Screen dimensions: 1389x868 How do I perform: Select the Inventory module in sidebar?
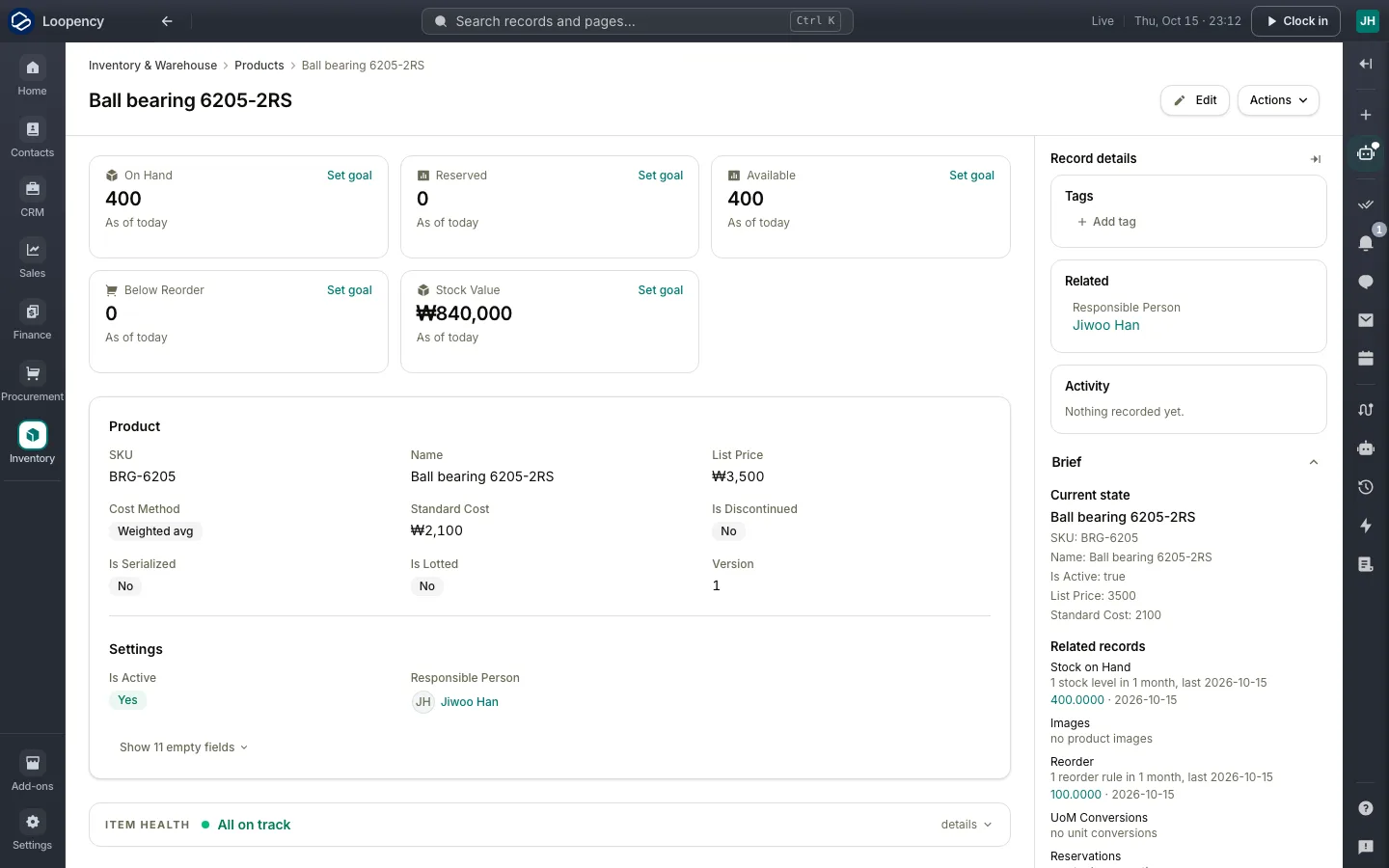click(x=32, y=444)
